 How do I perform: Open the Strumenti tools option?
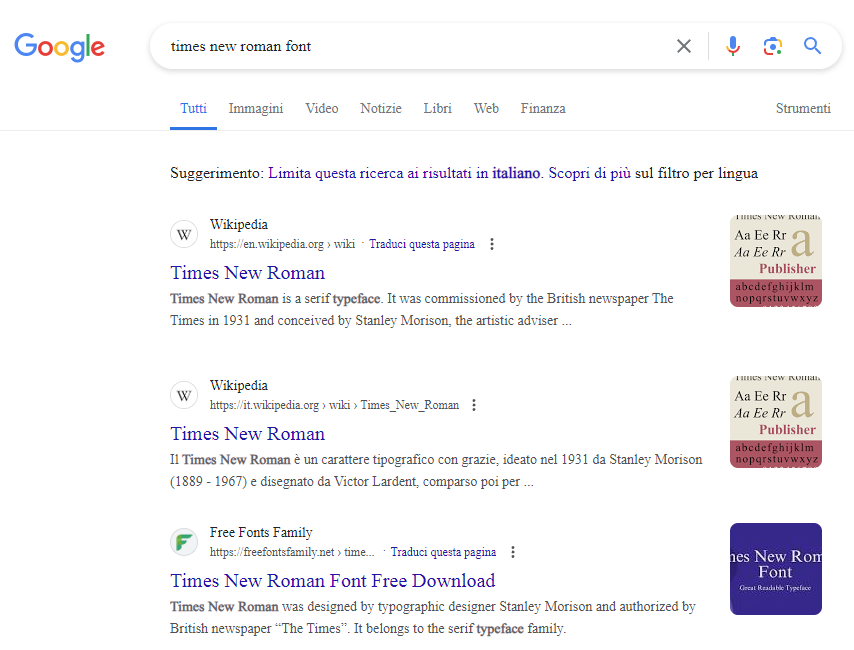point(803,108)
